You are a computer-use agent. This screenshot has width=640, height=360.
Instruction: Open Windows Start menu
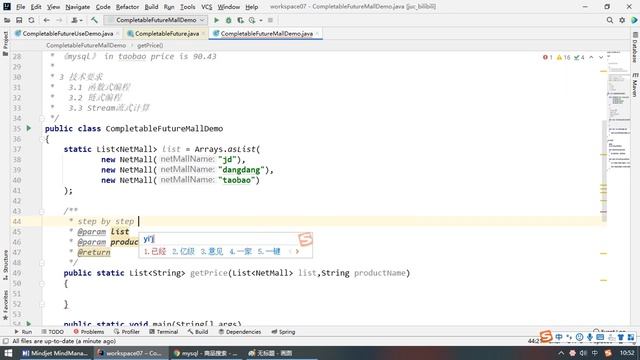[8, 353]
